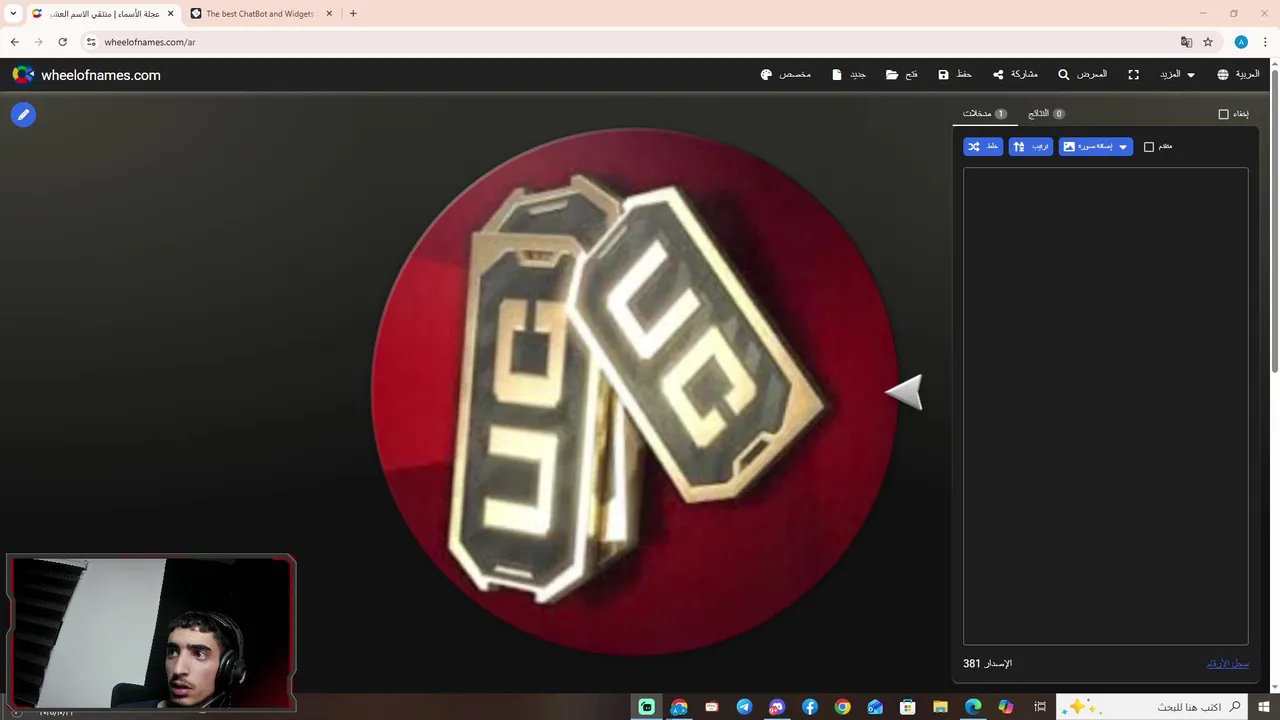
Task: Expand the المزيد (More) menu
Action: (x=1177, y=75)
